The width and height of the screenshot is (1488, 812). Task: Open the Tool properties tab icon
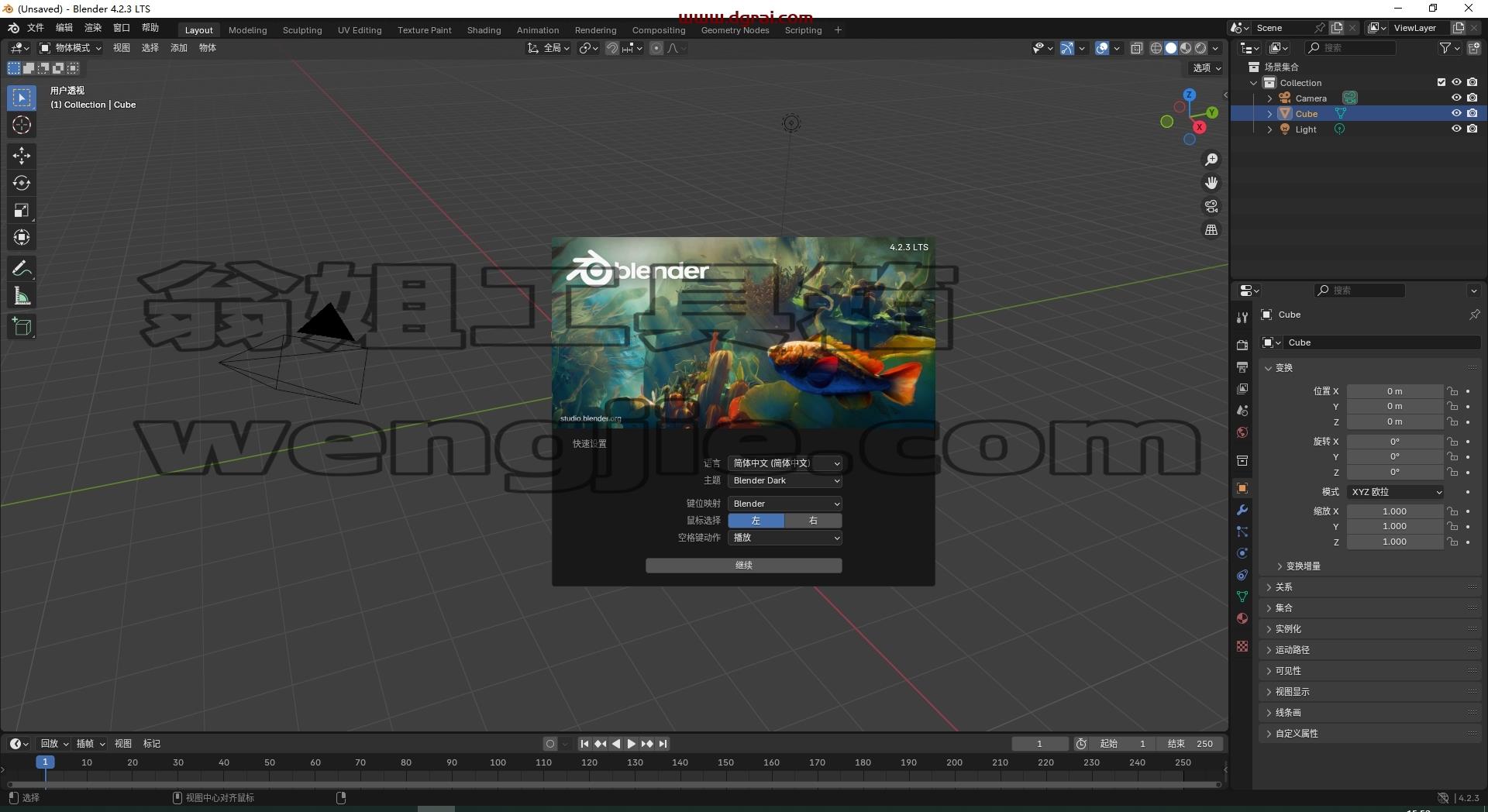coord(1242,317)
